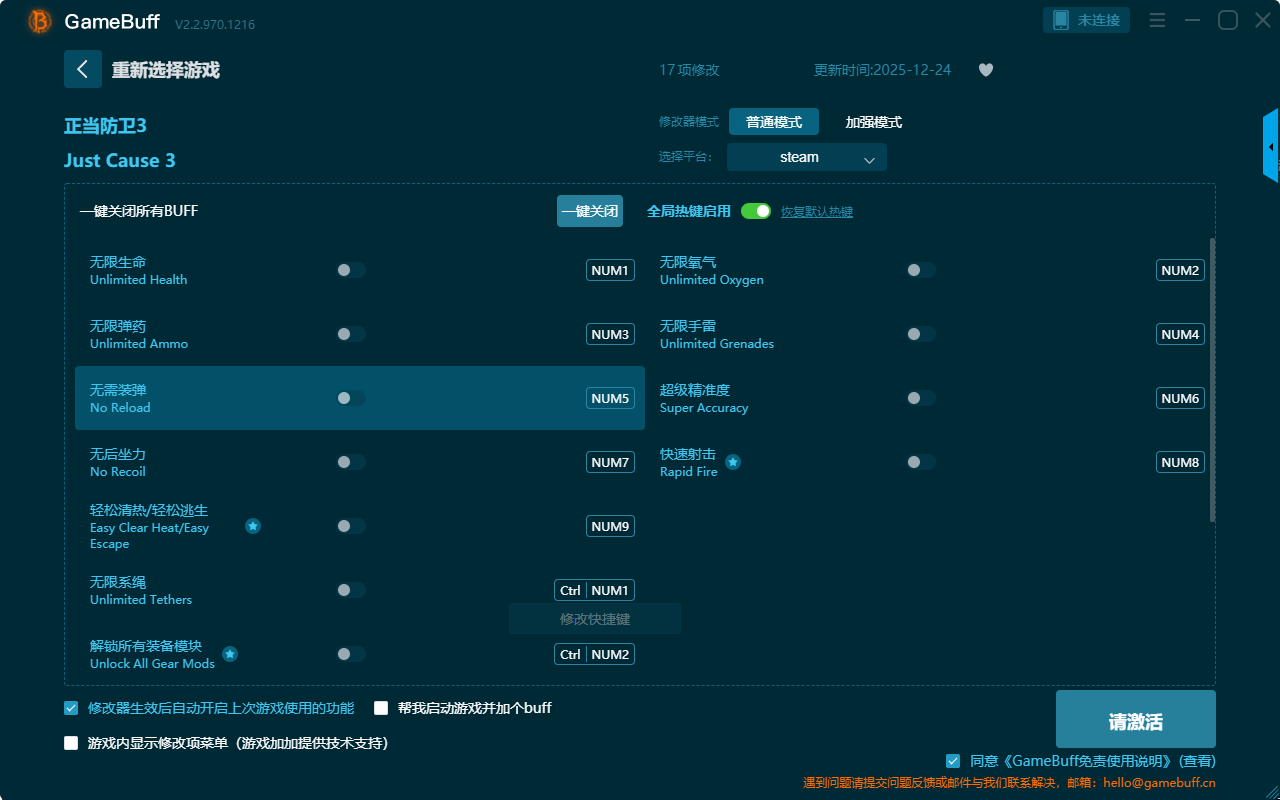1280x800 pixels.
Task: Click the star badge beside Rapid Fire
Action: pos(733,462)
